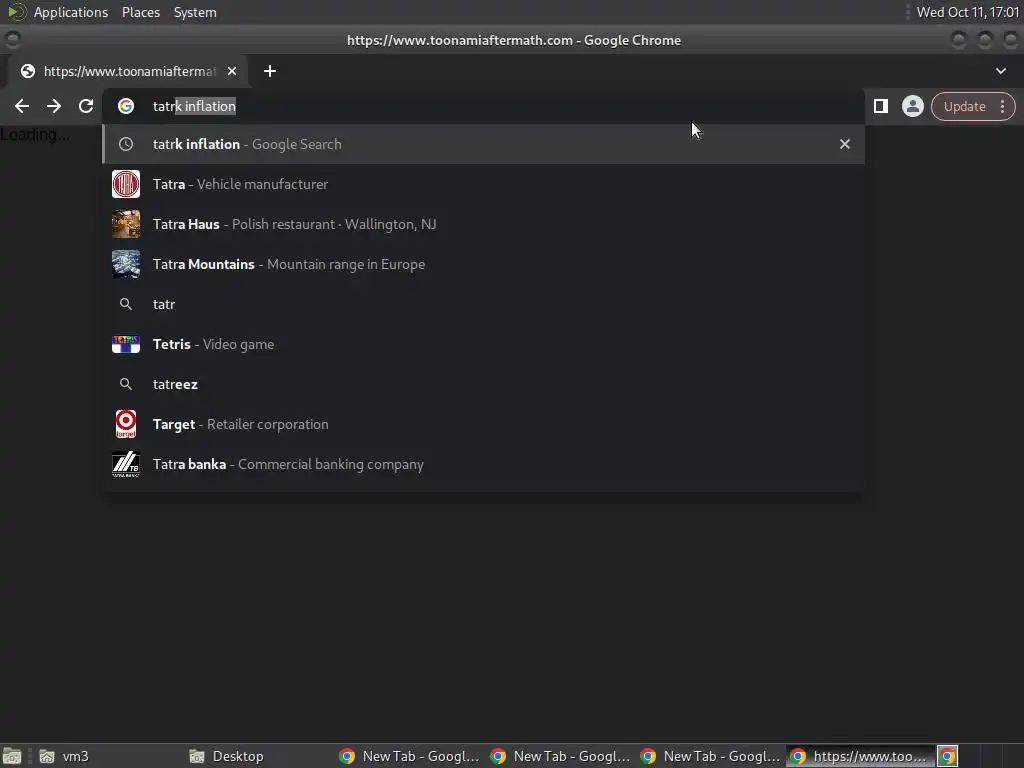The width and height of the screenshot is (1024, 768).
Task: Select the toonamiaftermath.com tab
Action: pyautogui.click(x=128, y=71)
